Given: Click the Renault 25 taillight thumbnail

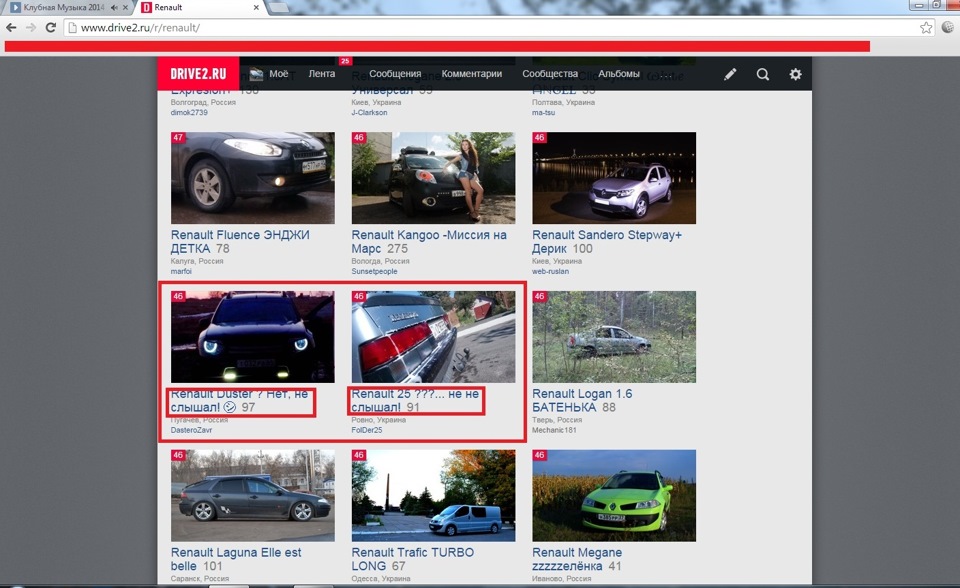Looking at the screenshot, I should (x=433, y=337).
